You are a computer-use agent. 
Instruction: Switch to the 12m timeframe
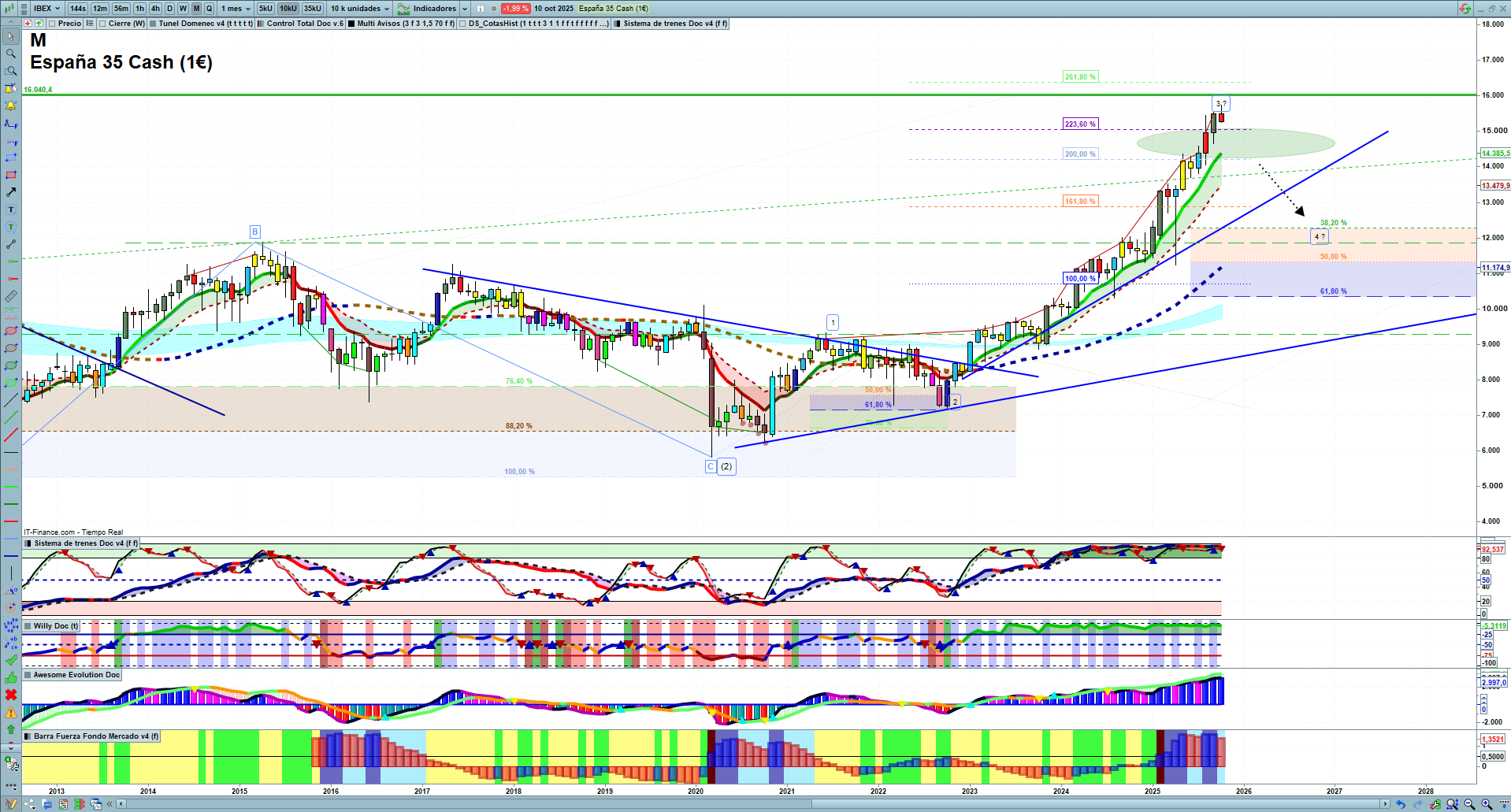tap(100, 9)
